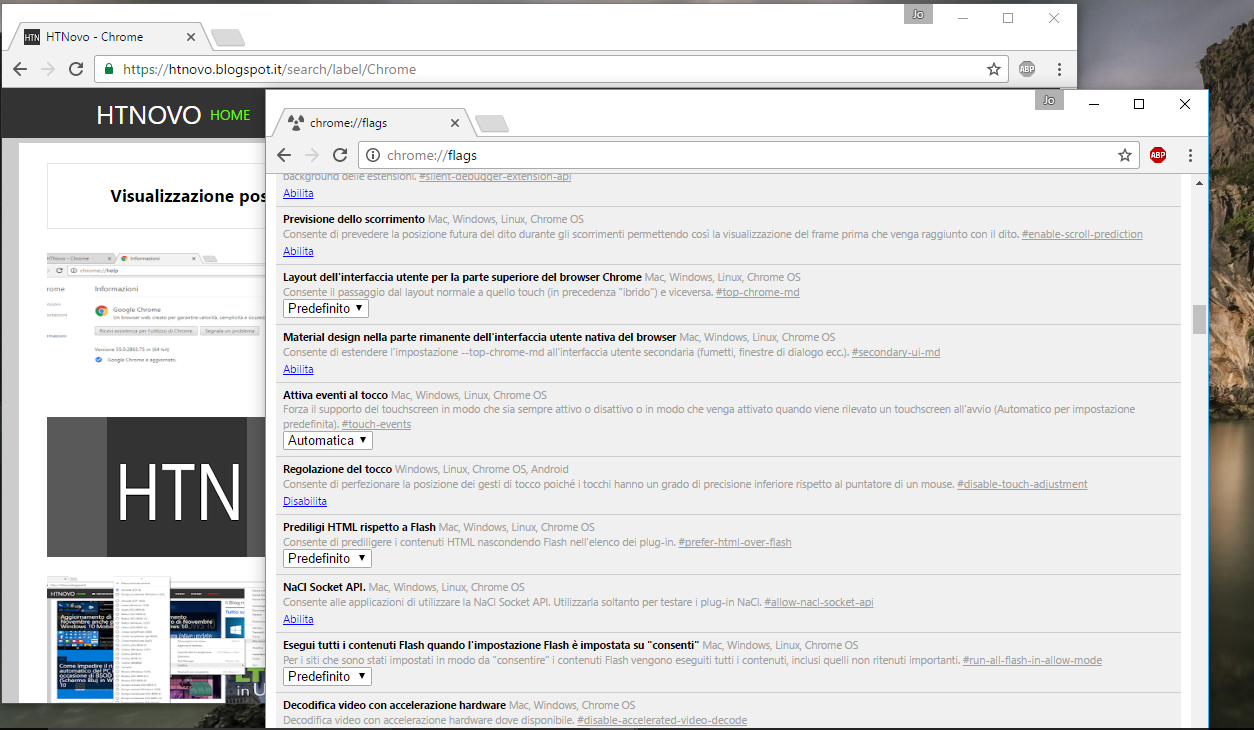Open the #disable-accelerated-video-decode anchor link
The image size is (1254, 730).
662,720
